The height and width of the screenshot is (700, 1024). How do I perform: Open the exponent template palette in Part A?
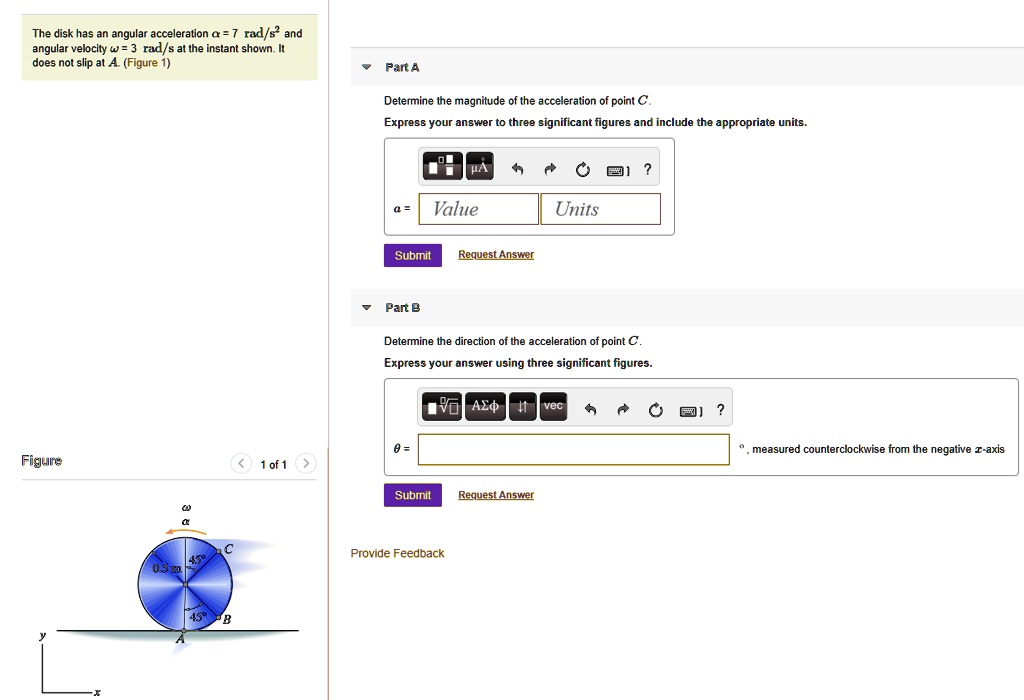441,166
